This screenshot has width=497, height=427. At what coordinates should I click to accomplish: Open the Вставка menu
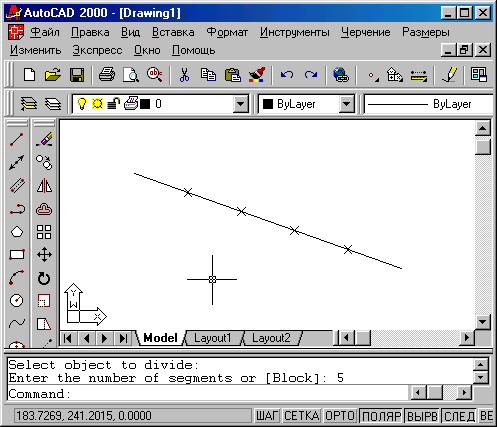(173, 32)
